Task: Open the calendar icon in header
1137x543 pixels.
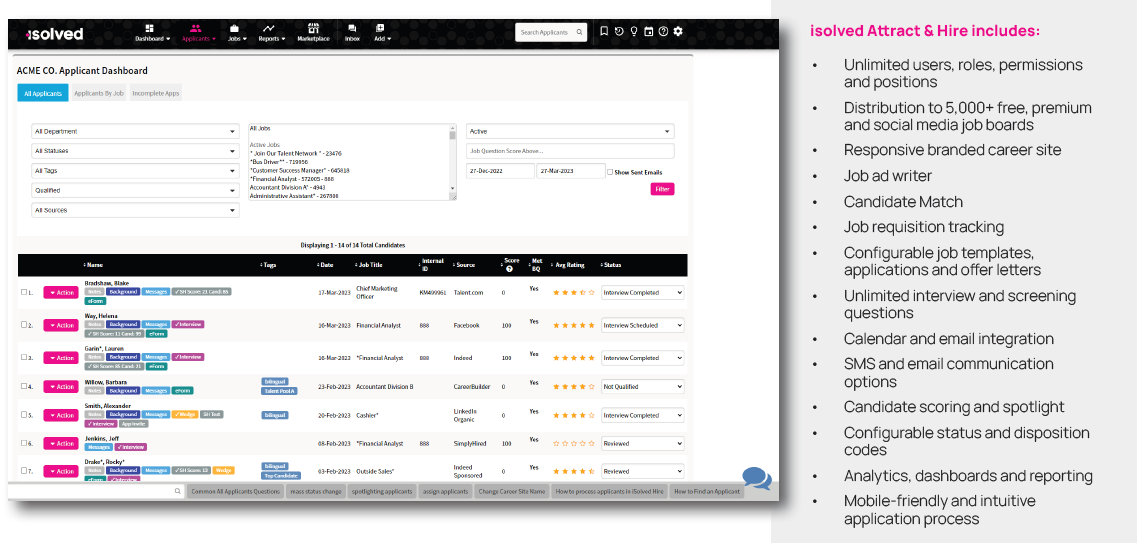Action: tap(648, 31)
